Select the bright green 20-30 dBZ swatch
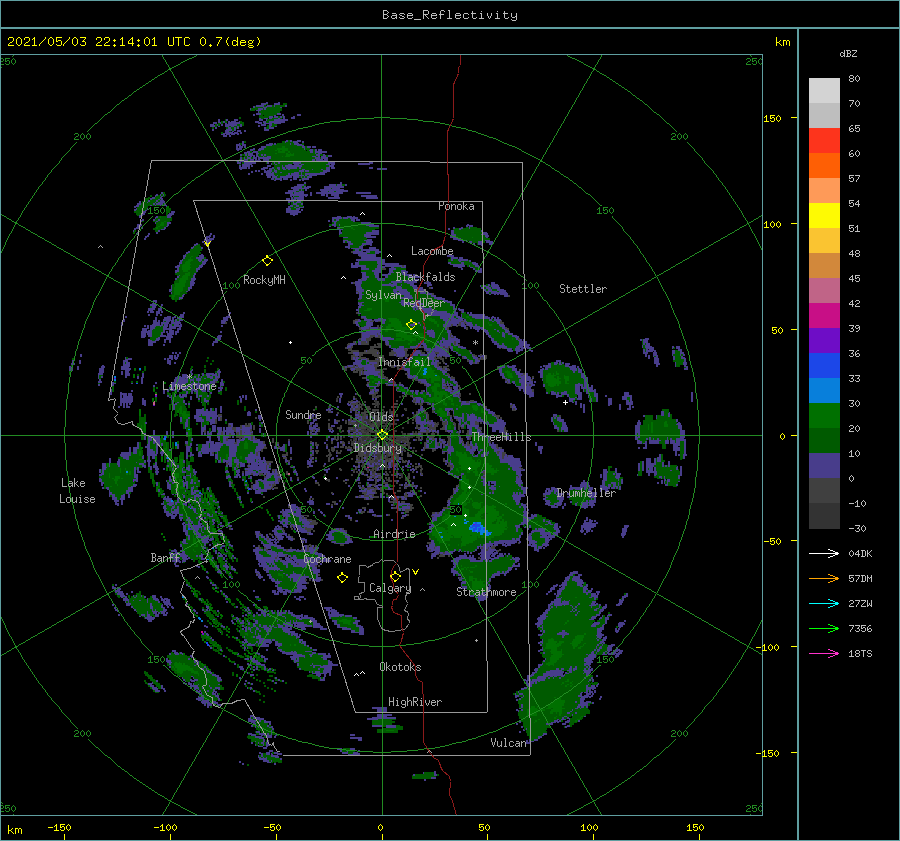Viewport: 900px width, 841px height. pyautogui.click(x=824, y=416)
